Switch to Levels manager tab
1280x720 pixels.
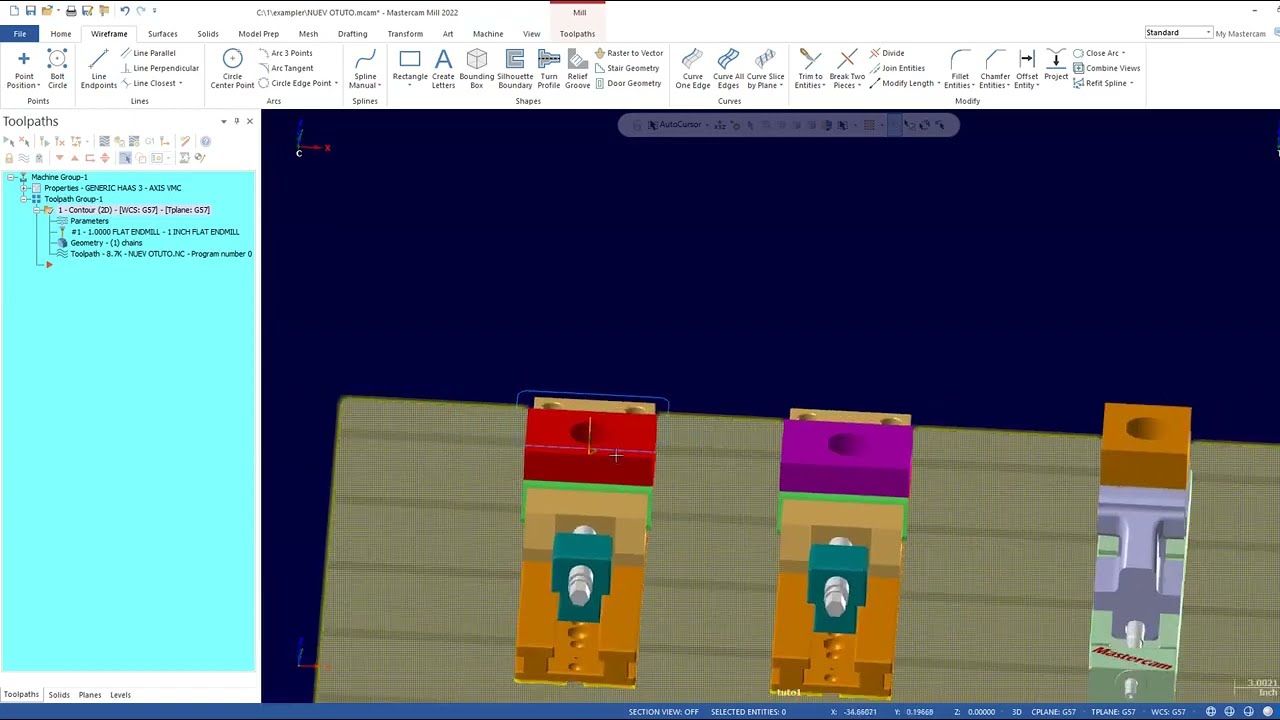[x=120, y=695]
